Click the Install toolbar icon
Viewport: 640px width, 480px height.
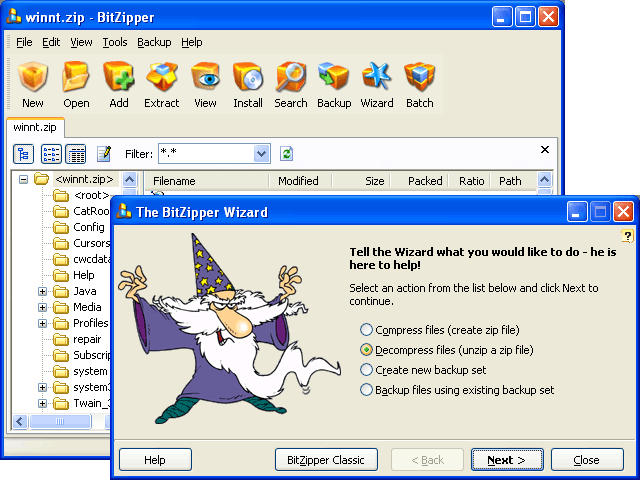point(248,76)
